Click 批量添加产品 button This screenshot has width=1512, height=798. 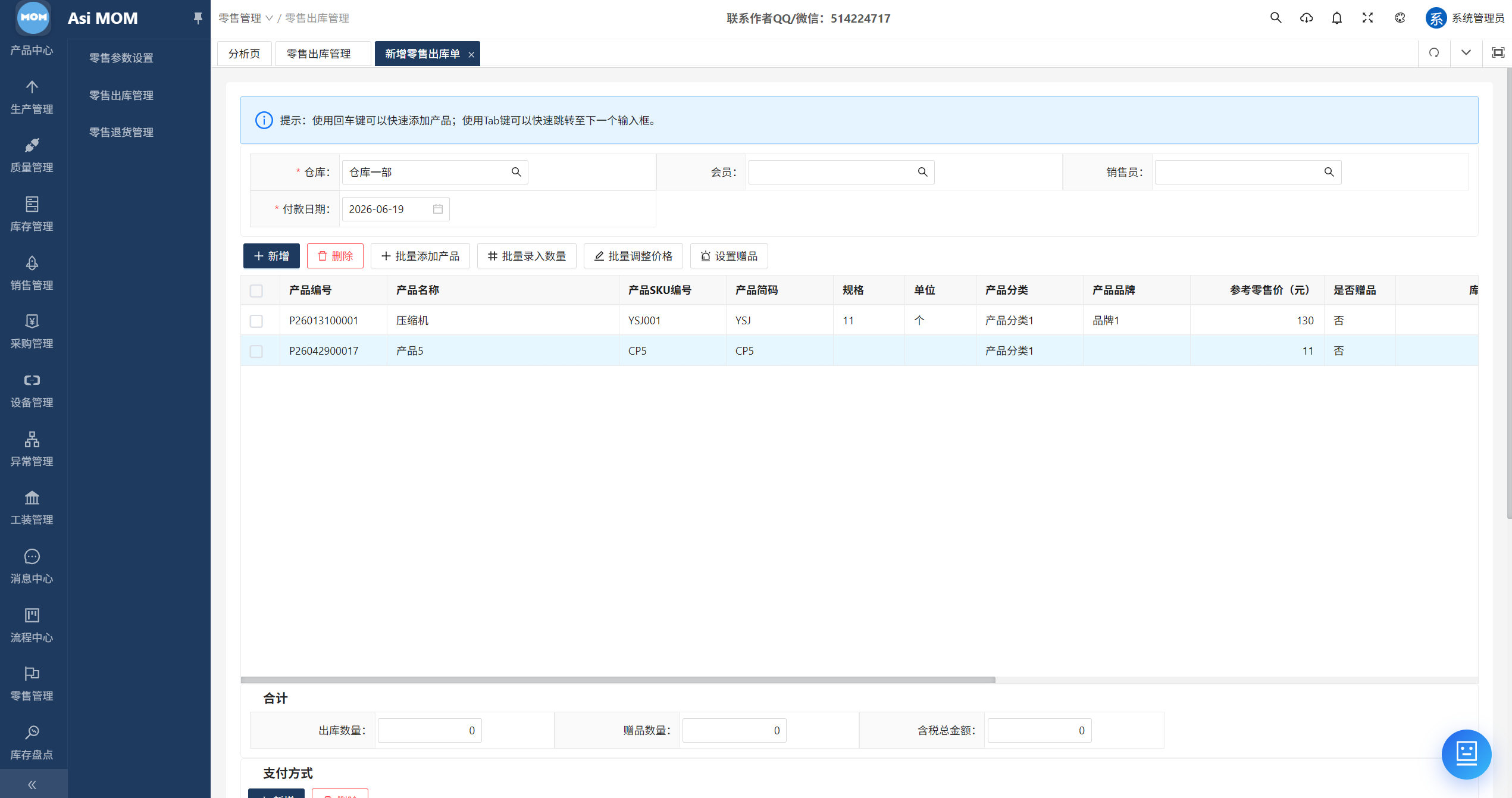point(420,256)
